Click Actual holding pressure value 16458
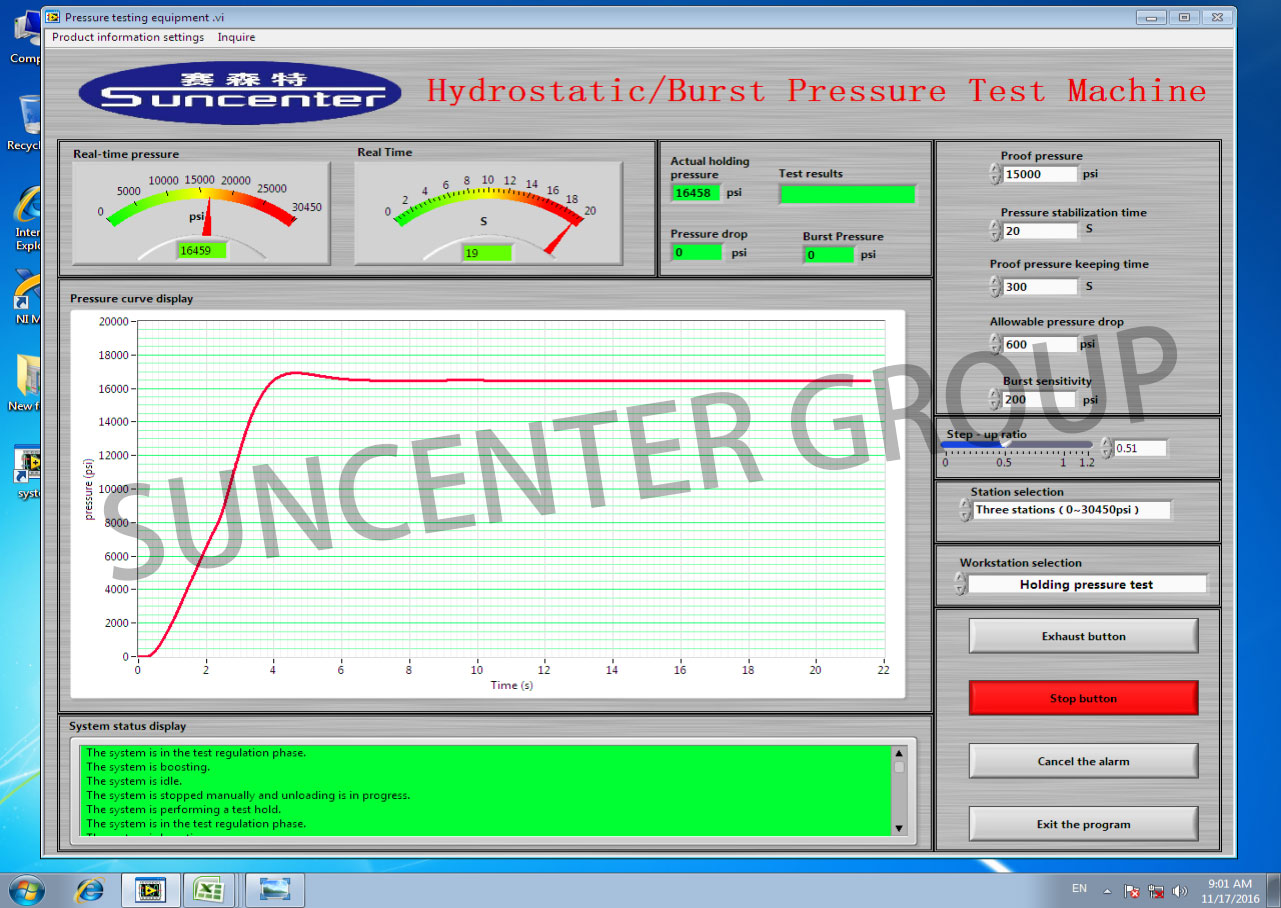1281x908 pixels. point(696,192)
